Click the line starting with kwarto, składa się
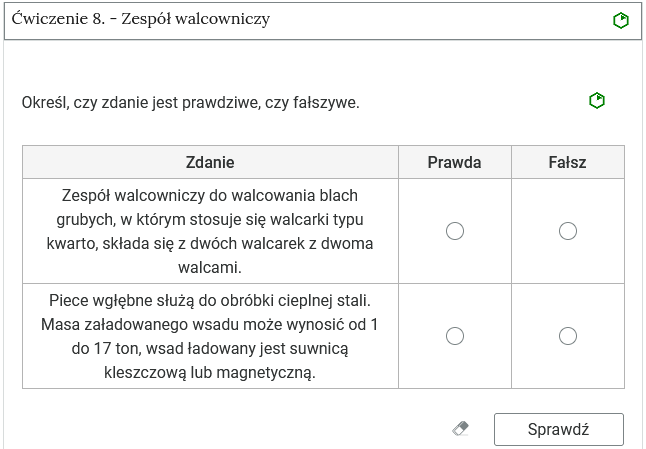 [x=210, y=243]
